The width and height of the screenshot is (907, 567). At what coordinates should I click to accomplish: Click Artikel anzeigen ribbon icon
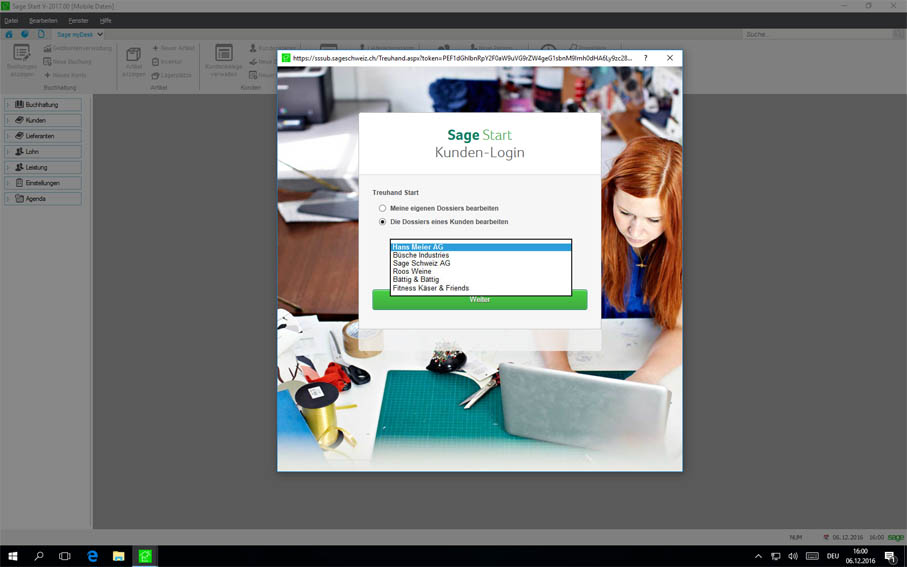(x=134, y=61)
